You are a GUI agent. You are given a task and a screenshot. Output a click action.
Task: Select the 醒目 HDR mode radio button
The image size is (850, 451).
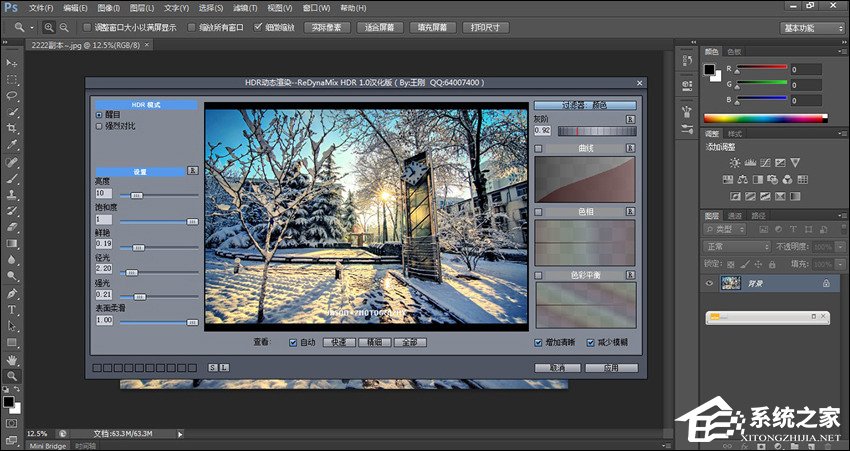tap(98, 115)
